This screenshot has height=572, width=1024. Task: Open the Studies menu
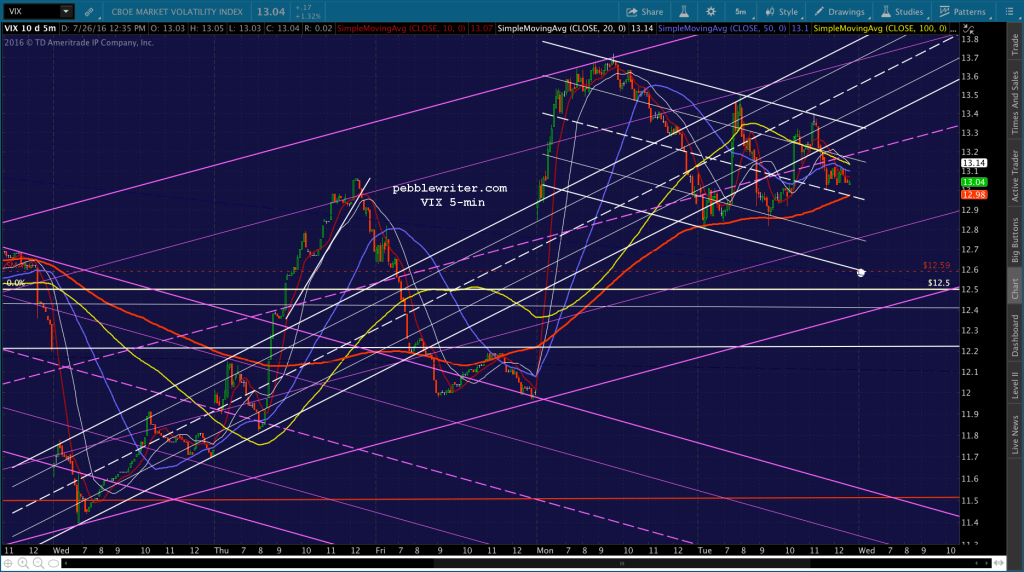pyautogui.click(x=902, y=12)
